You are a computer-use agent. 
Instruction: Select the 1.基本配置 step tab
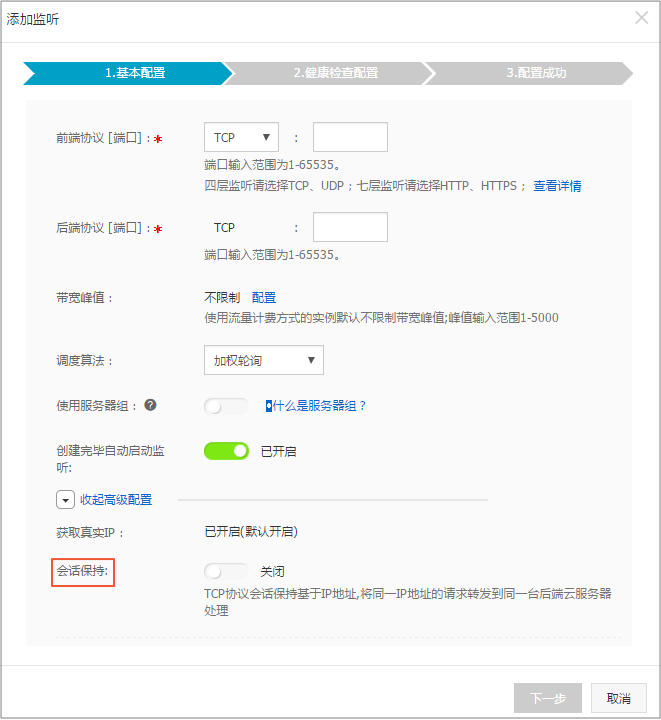click(x=128, y=73)
